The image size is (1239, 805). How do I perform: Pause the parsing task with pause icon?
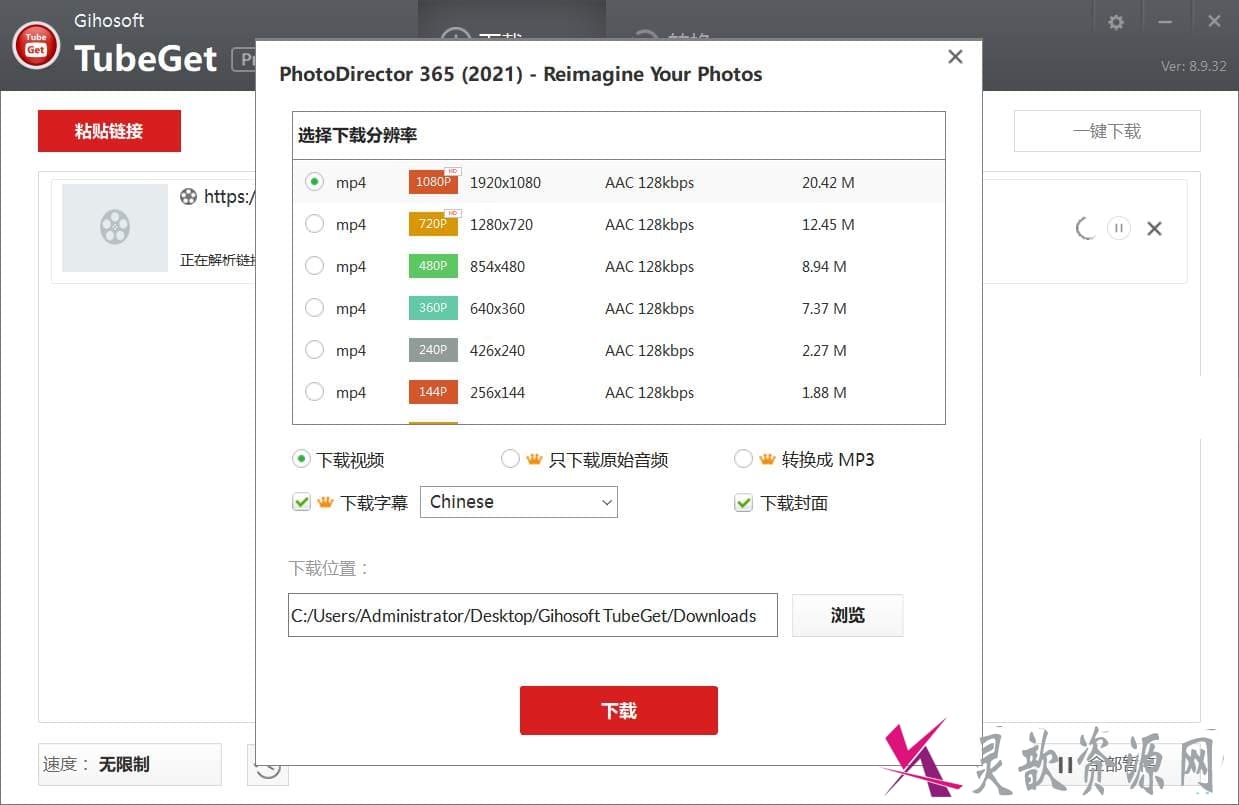coord(1119,228)
